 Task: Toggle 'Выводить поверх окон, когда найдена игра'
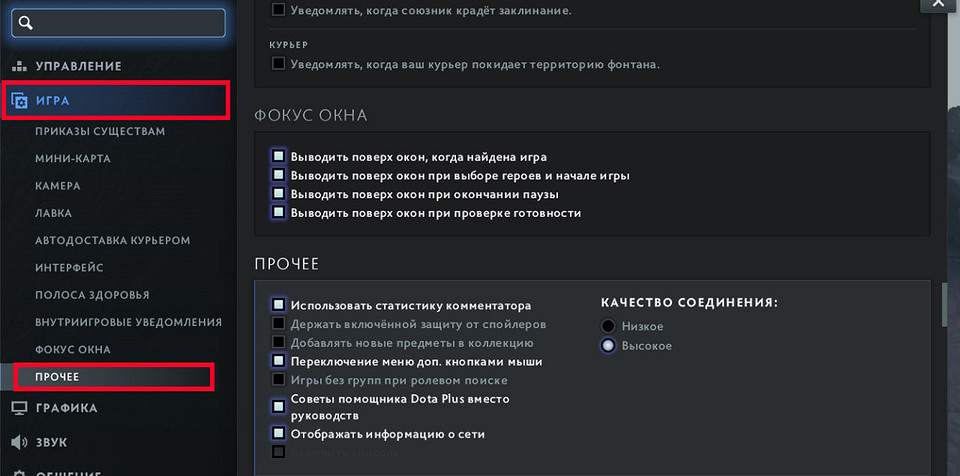pyautogui.click(x=278, y=157)
